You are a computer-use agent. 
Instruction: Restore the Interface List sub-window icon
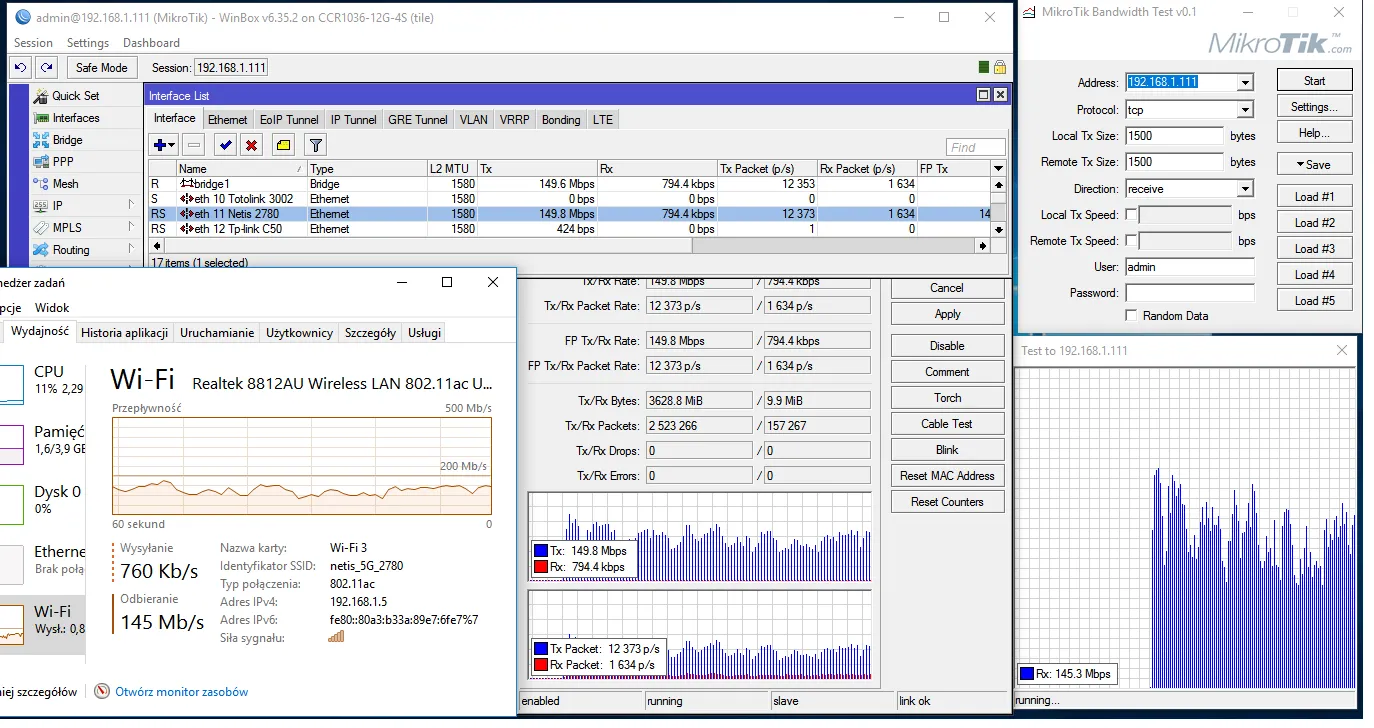983,94
